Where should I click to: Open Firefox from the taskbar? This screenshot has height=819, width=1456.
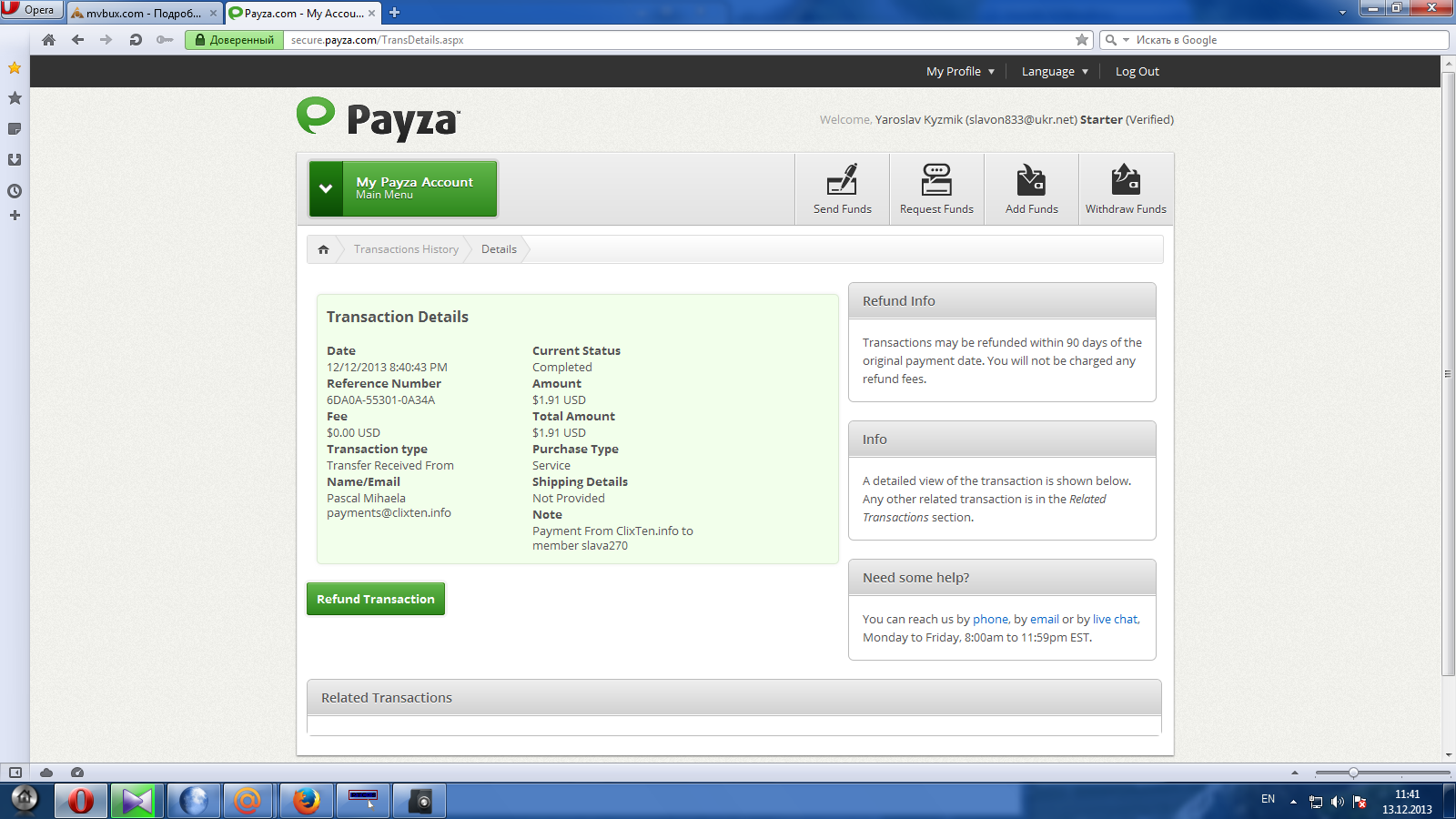tap(307, 801)
